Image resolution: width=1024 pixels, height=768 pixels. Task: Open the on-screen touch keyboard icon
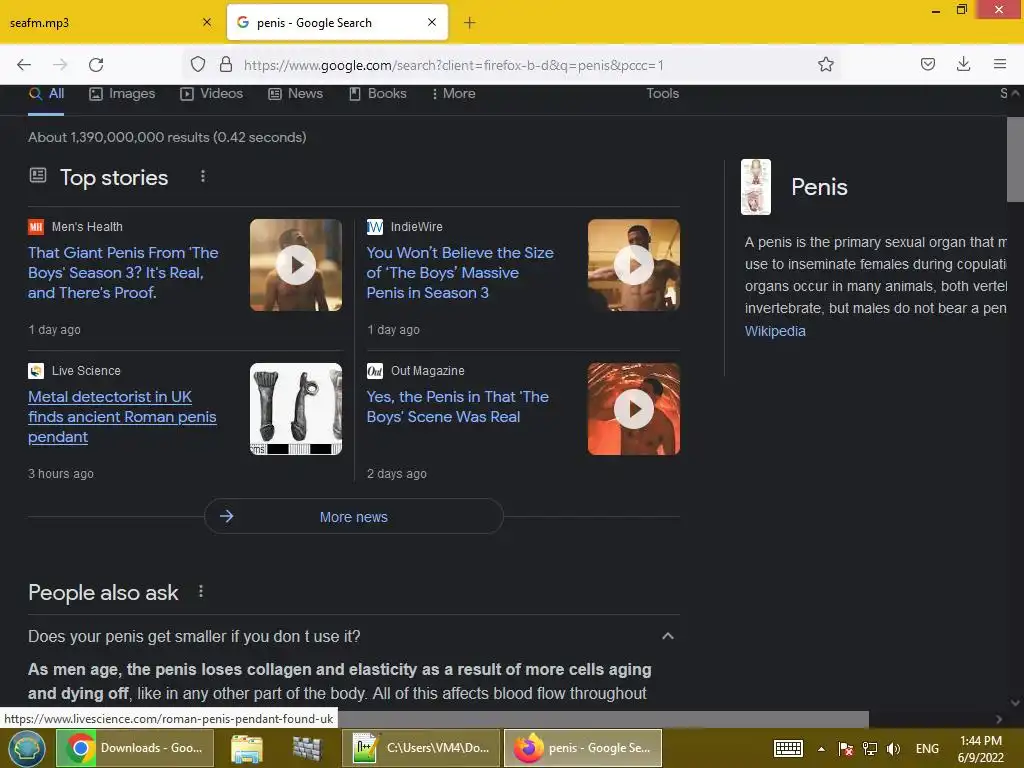(788, 748)
